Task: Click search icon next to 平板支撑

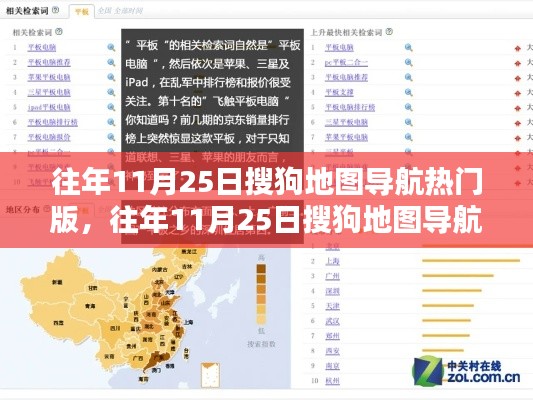Action: 409,92
